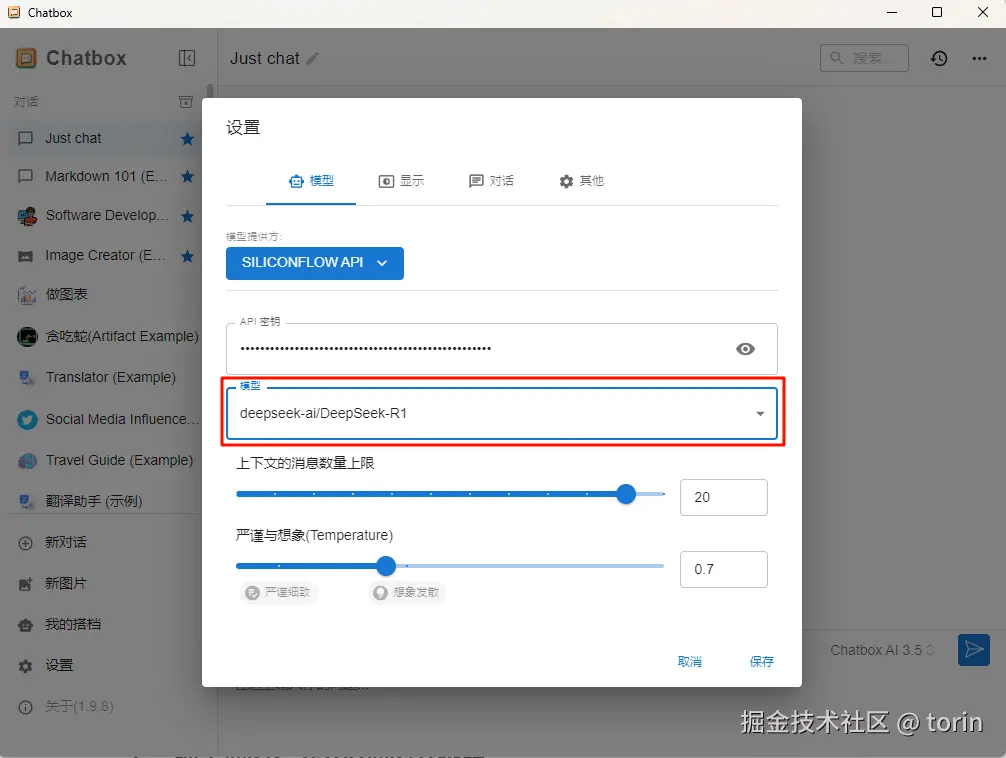Select the 想象发散 temperature preset
The height and width of the screenshot is (758, 1006).
(x=407, y=592)
